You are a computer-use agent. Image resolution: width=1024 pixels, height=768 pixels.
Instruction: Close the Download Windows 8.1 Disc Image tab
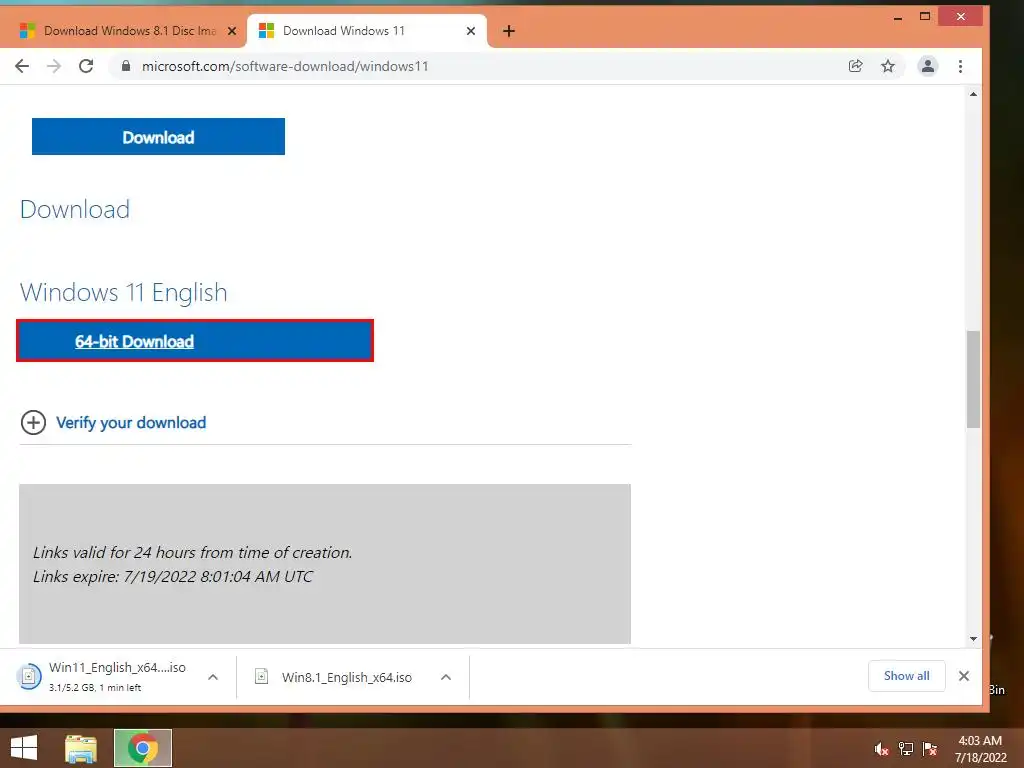pos(232,31)
